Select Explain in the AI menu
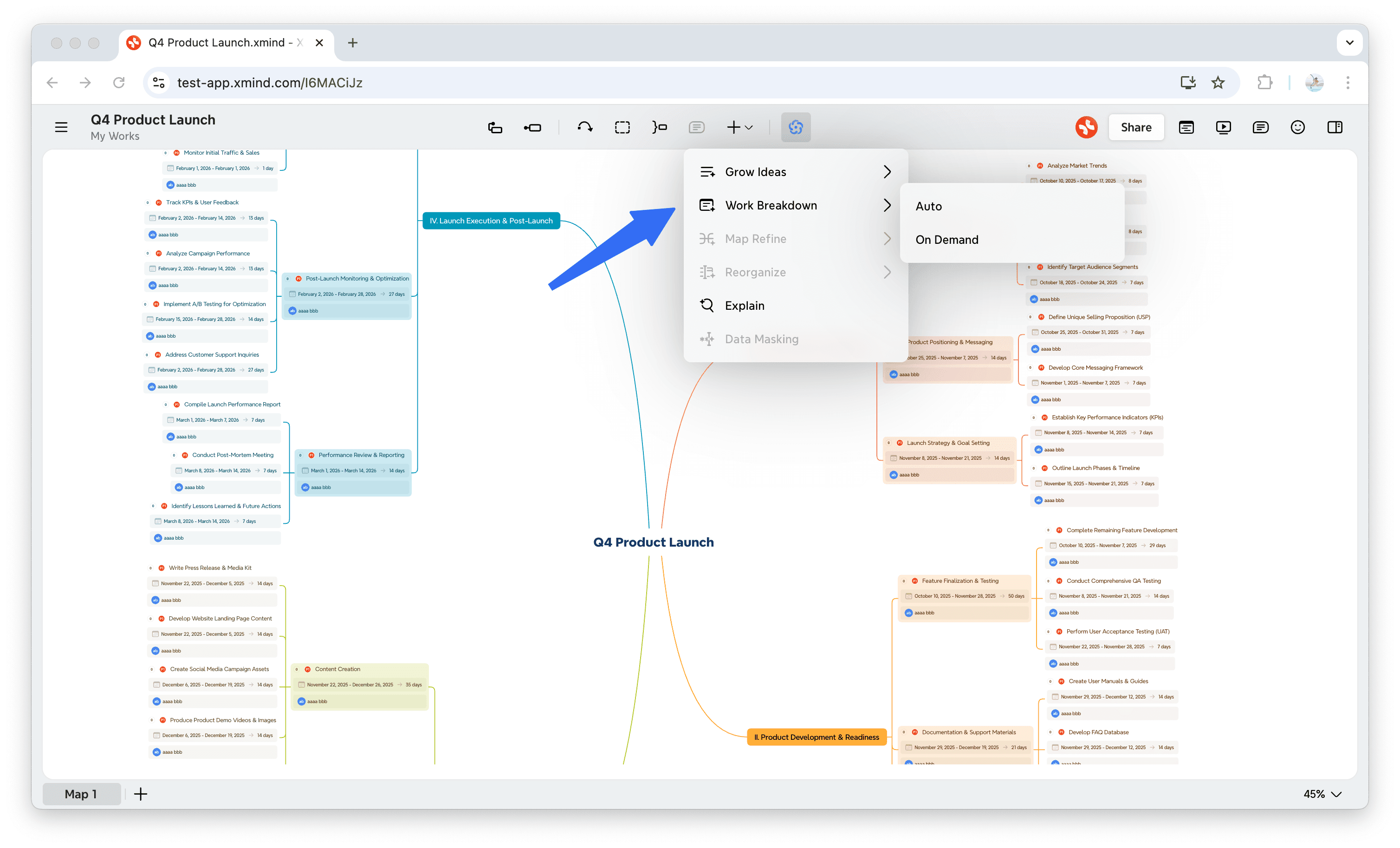 point(744,305)
